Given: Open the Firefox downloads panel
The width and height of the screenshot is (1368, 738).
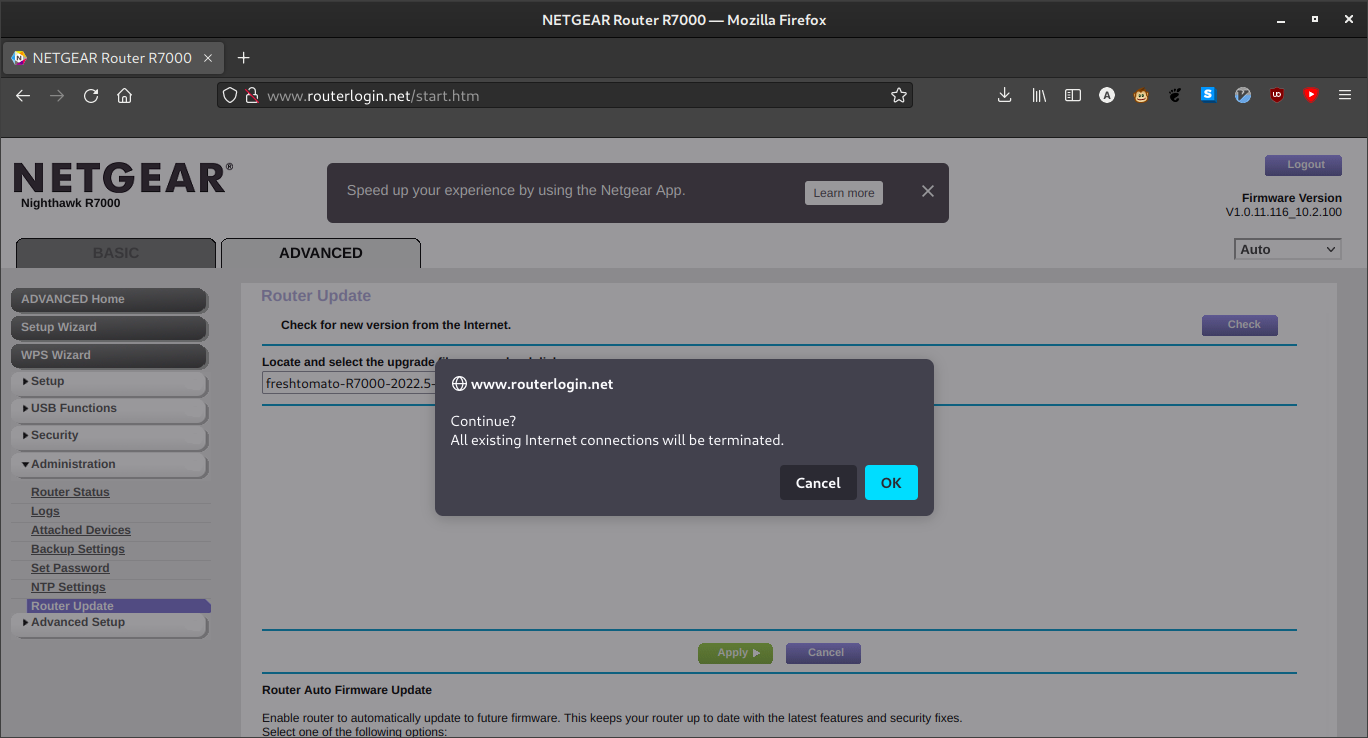Looking at the screenshot, I should pos(1005,95).
